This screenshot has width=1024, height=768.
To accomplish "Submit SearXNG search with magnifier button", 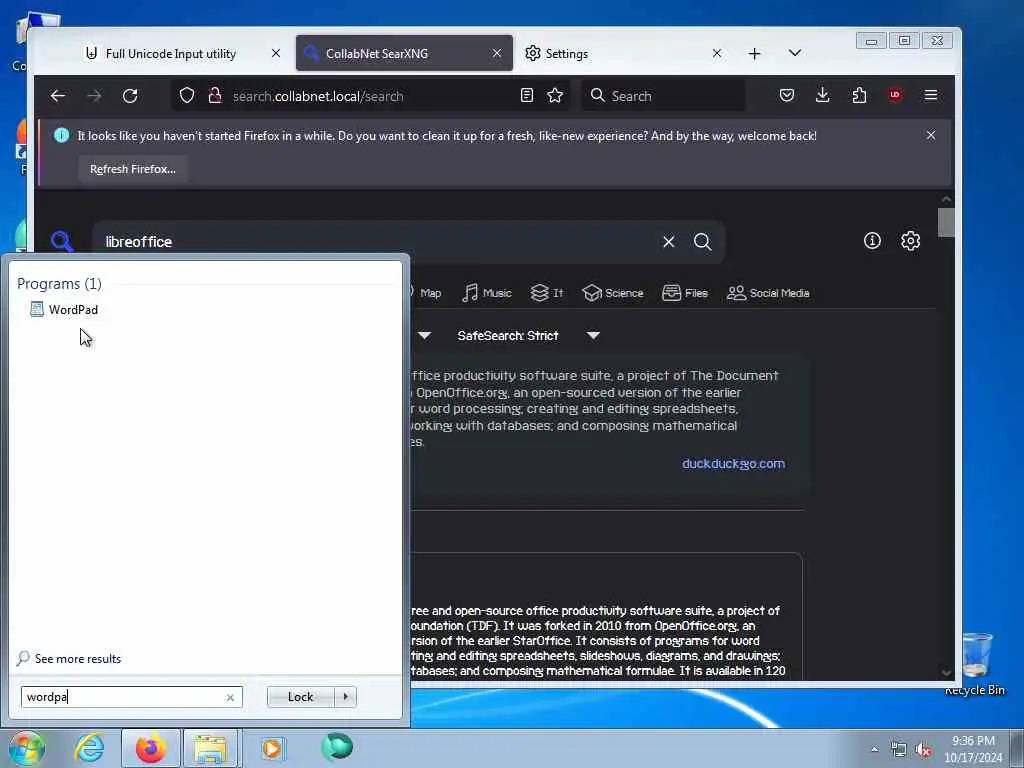I will [703, 242].
